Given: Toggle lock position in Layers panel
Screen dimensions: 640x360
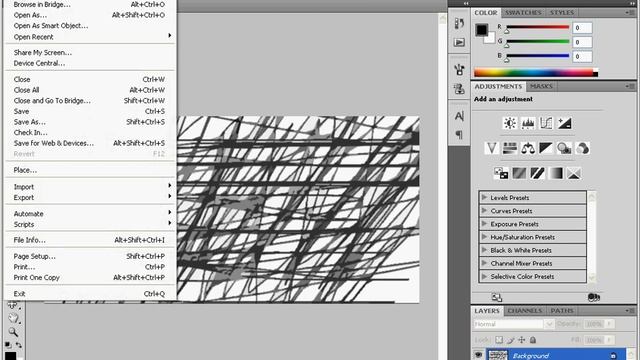Looking at the screenshot, I should 522,340.
